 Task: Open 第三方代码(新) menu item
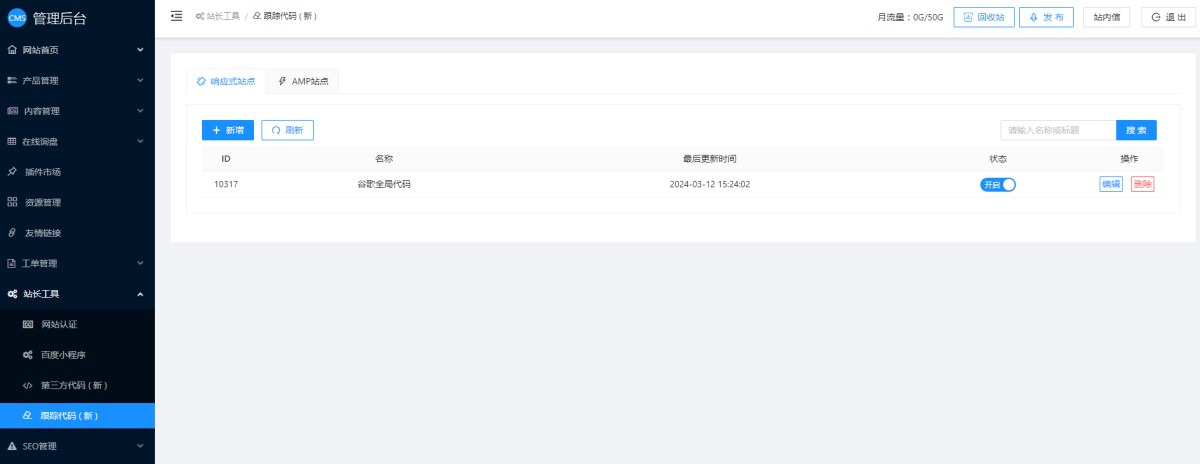pos(77,386)
